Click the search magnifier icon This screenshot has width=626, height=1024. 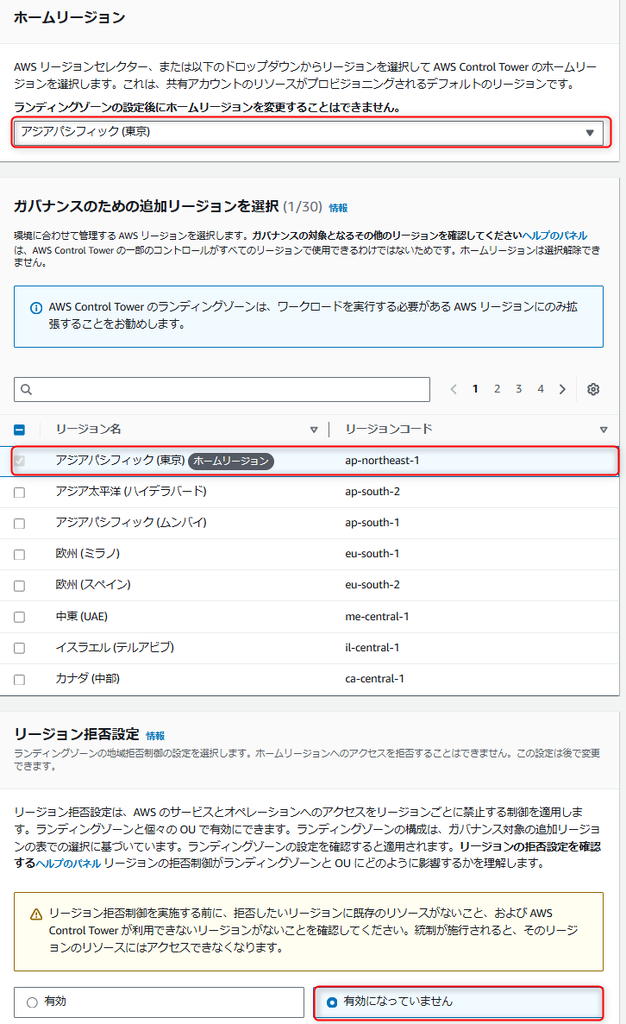click(x=26, y=389)
